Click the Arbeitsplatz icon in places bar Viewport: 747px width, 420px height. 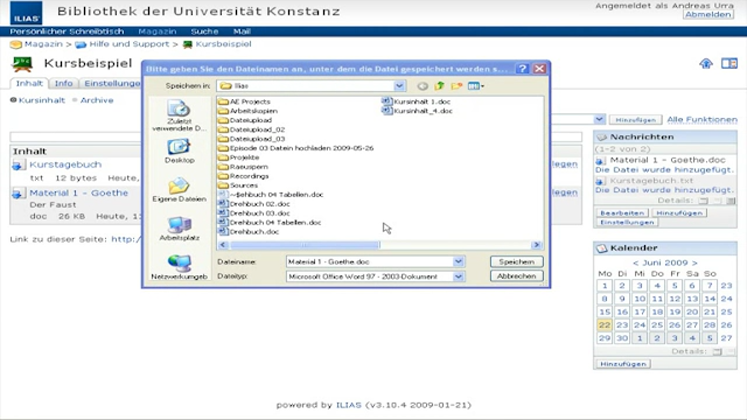[x=179, y=229]
